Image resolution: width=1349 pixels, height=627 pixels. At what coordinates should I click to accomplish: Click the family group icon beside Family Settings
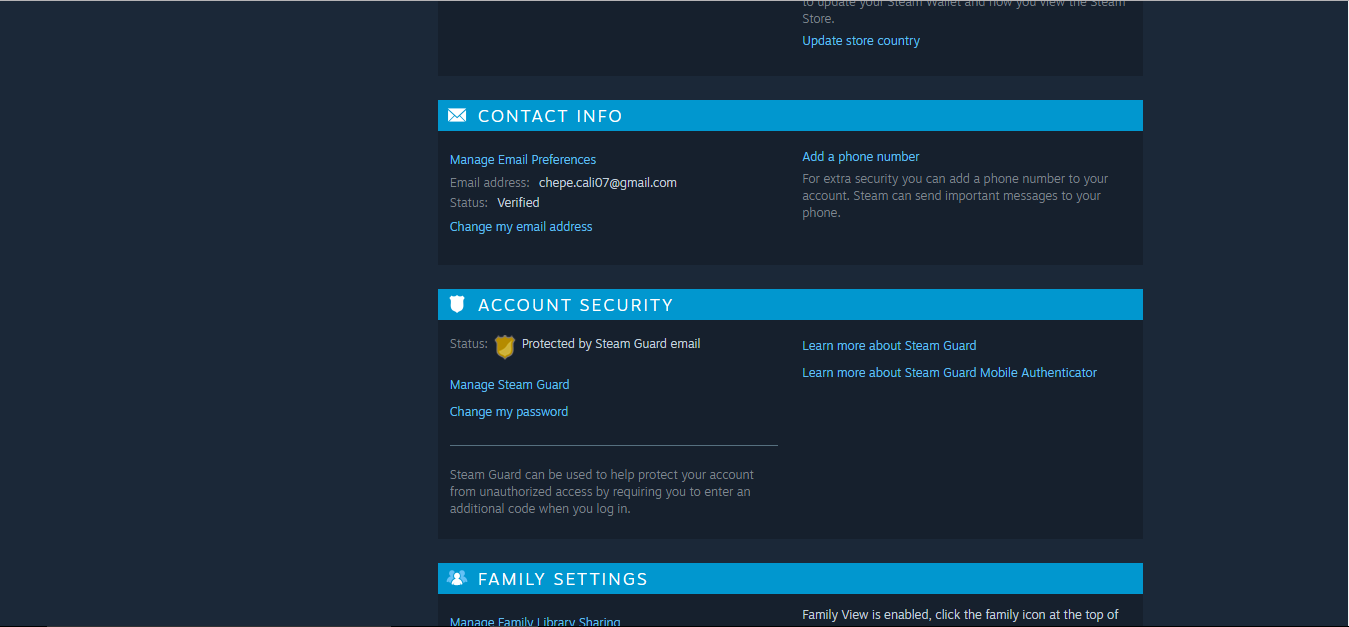click(x=457, y=578)
